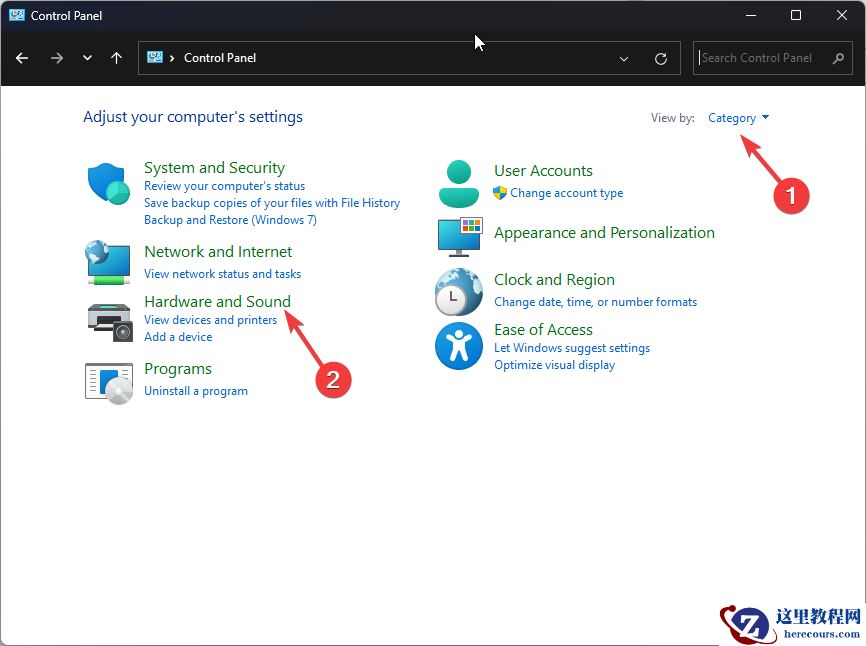Open Backup and Restore (Windows 7)
866x646 pixels.
tap(230, 220)
